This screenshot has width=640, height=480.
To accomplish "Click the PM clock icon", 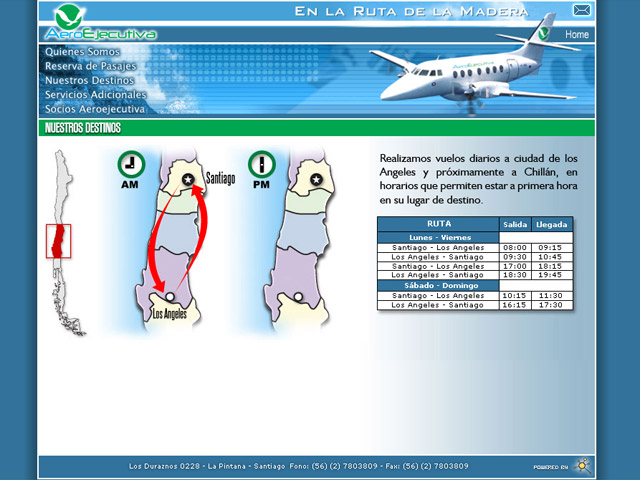I will coord(262,164).
